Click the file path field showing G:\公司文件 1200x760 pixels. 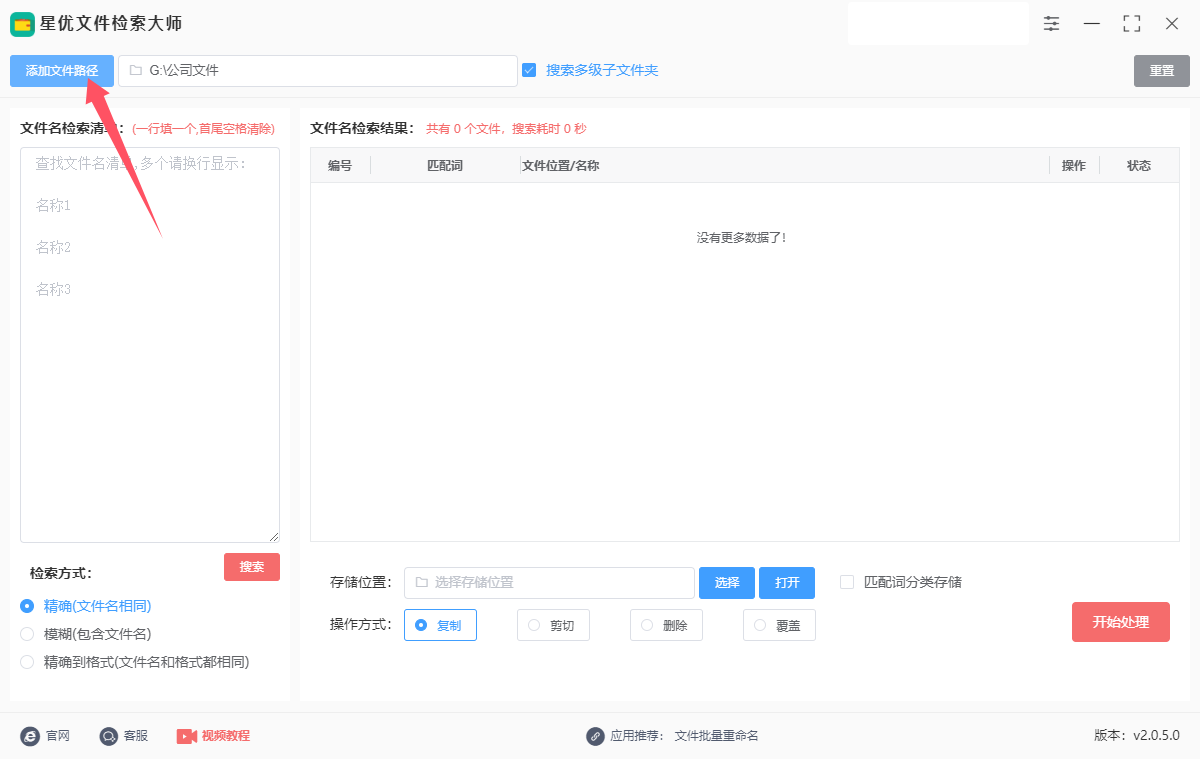(x=318, y=71)
